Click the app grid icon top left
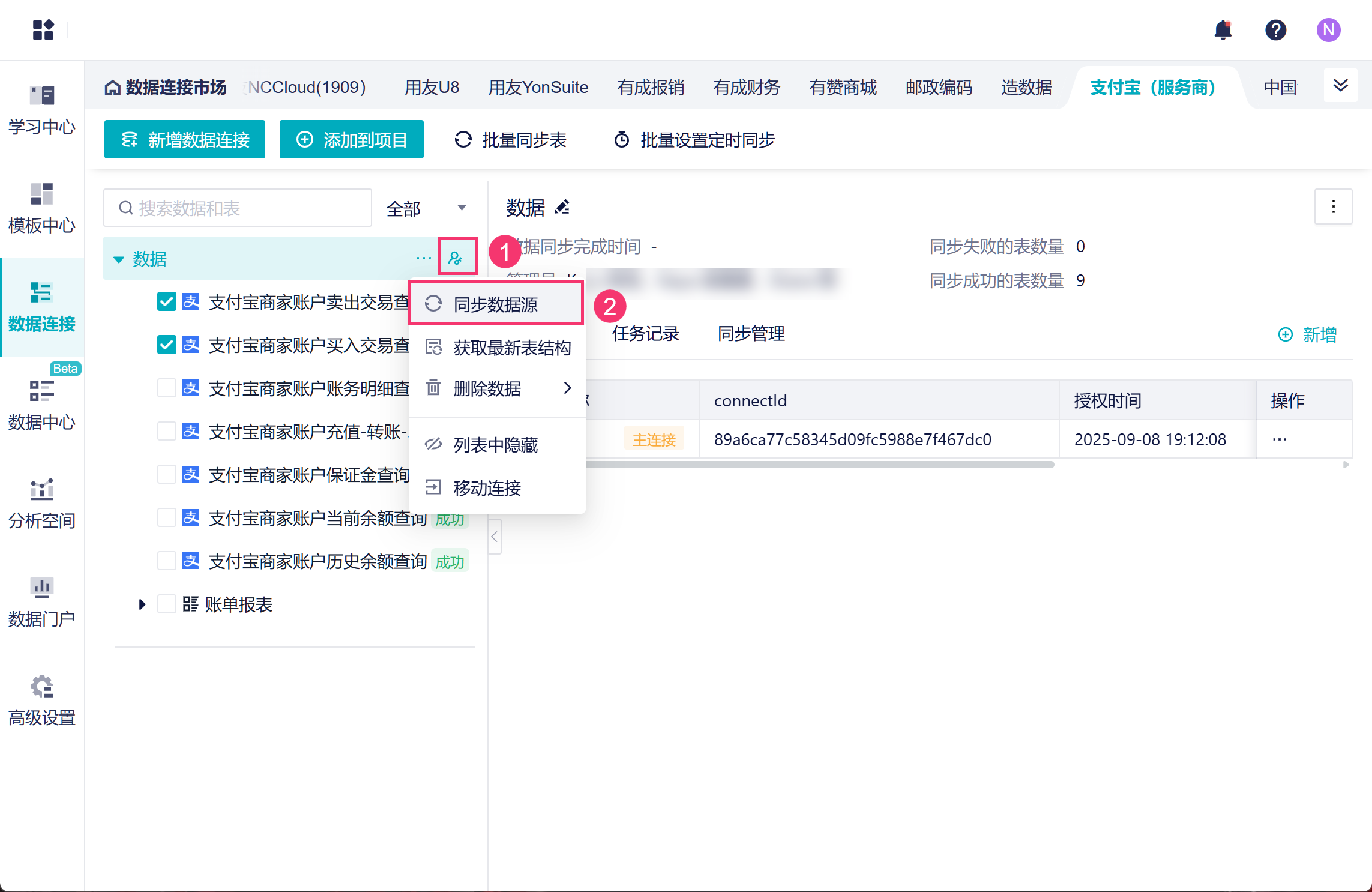The image size is (1372, 892). tap(43, 30)
